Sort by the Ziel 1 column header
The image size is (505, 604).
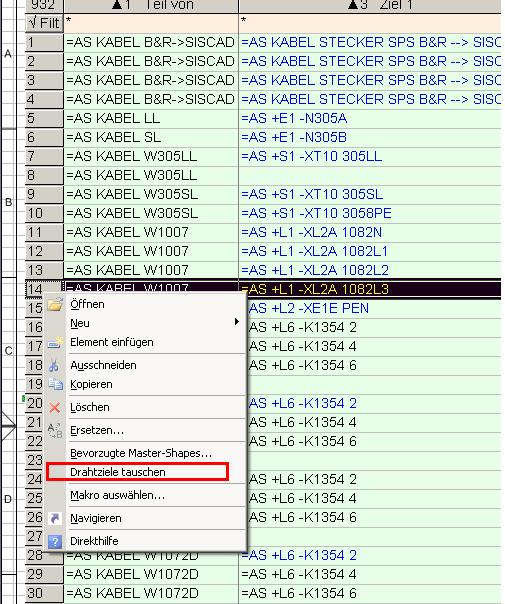(370, 5)
